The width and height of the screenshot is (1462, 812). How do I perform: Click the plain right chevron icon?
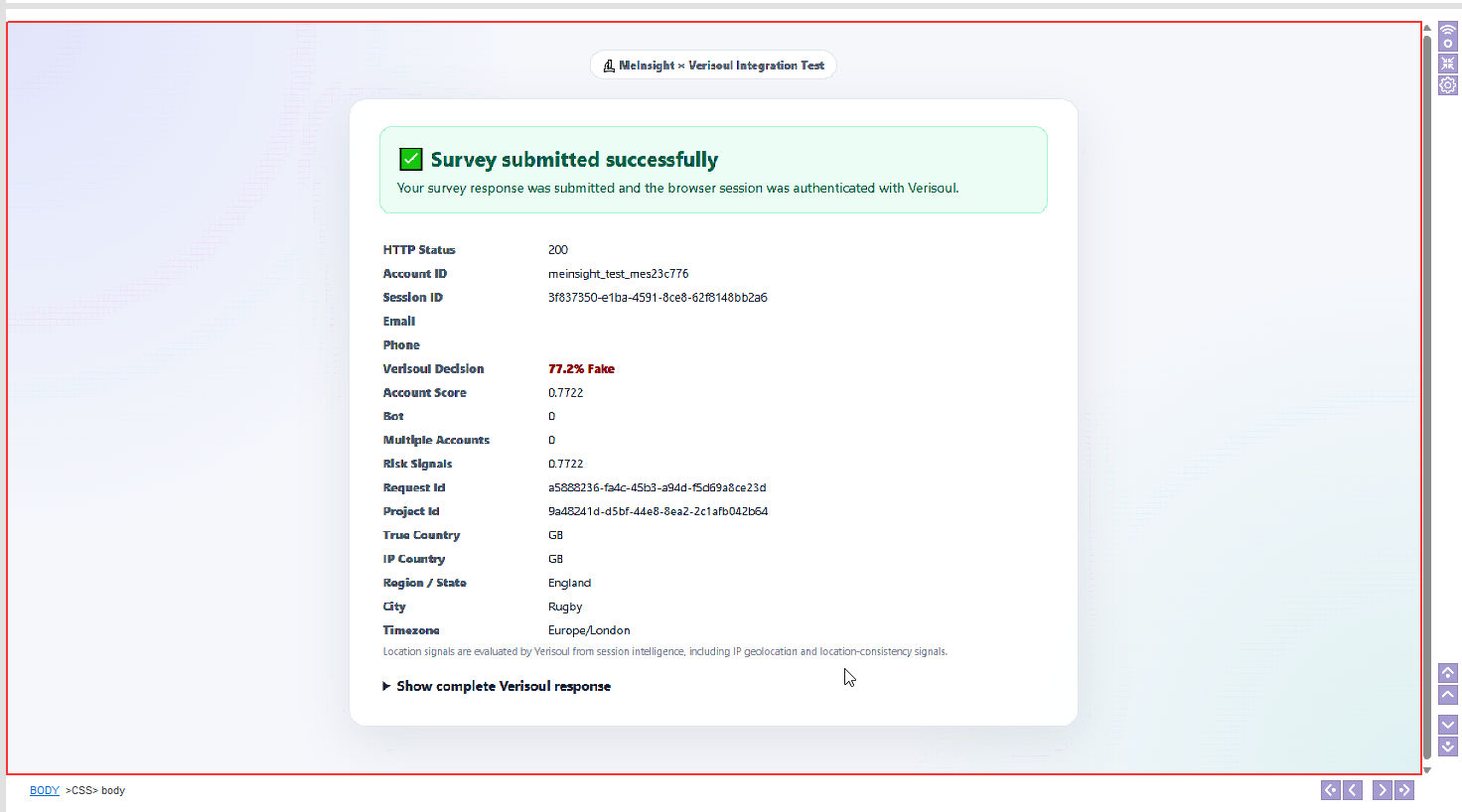click(1382, 790)
